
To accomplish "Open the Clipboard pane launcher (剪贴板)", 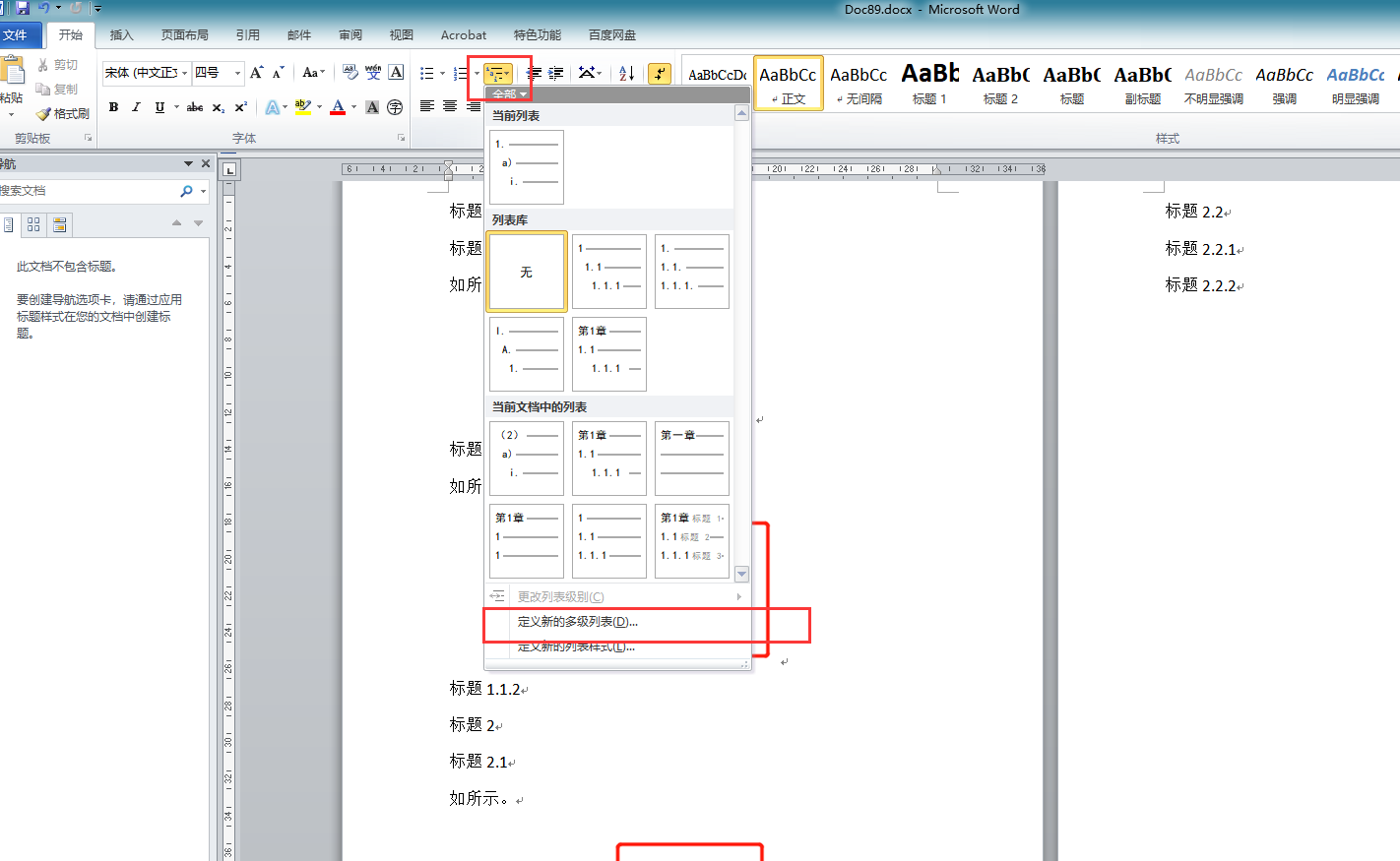I will point(88,138).
